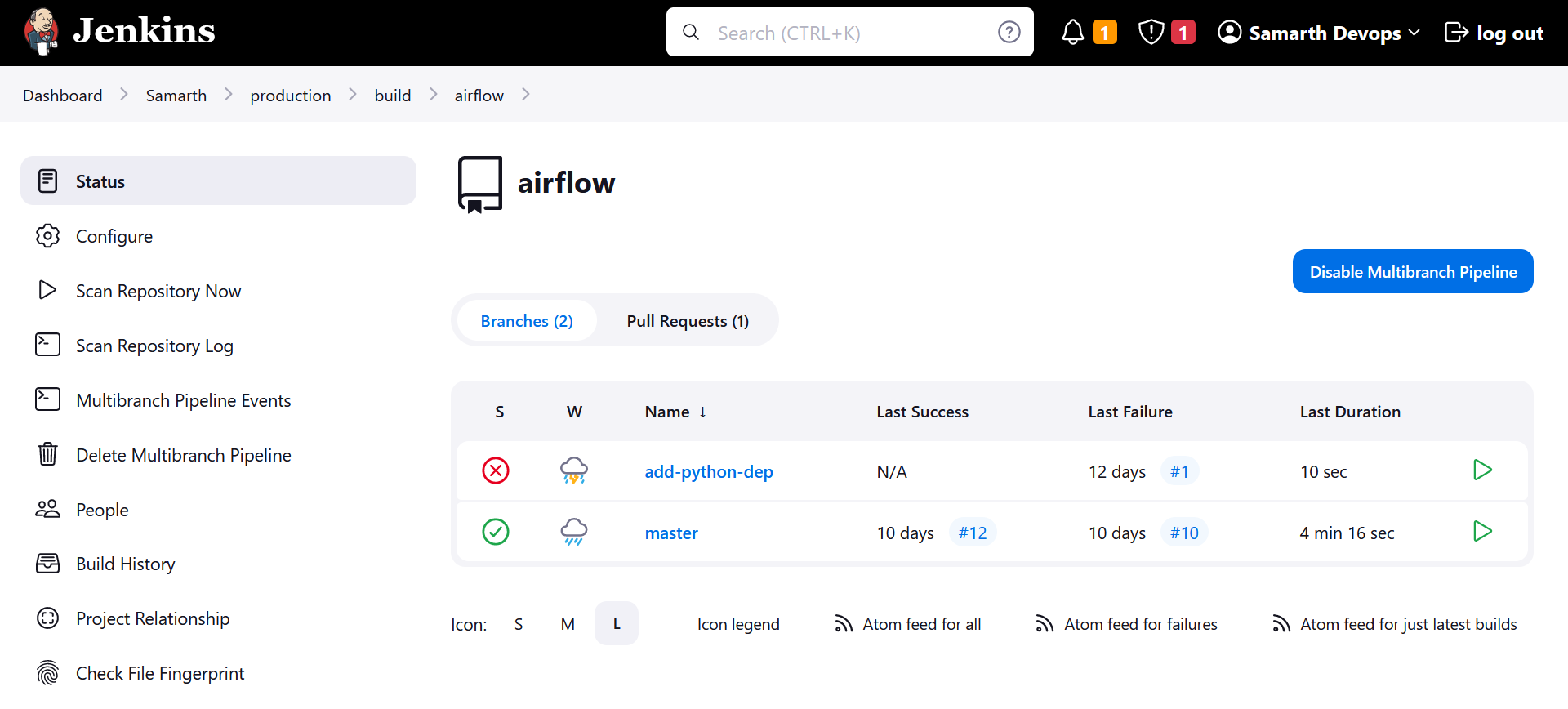Click RSS icon for Atom feed for failures
Image resolution: width=1568 pixels, height=709 pixels.
click(1045, 624)
